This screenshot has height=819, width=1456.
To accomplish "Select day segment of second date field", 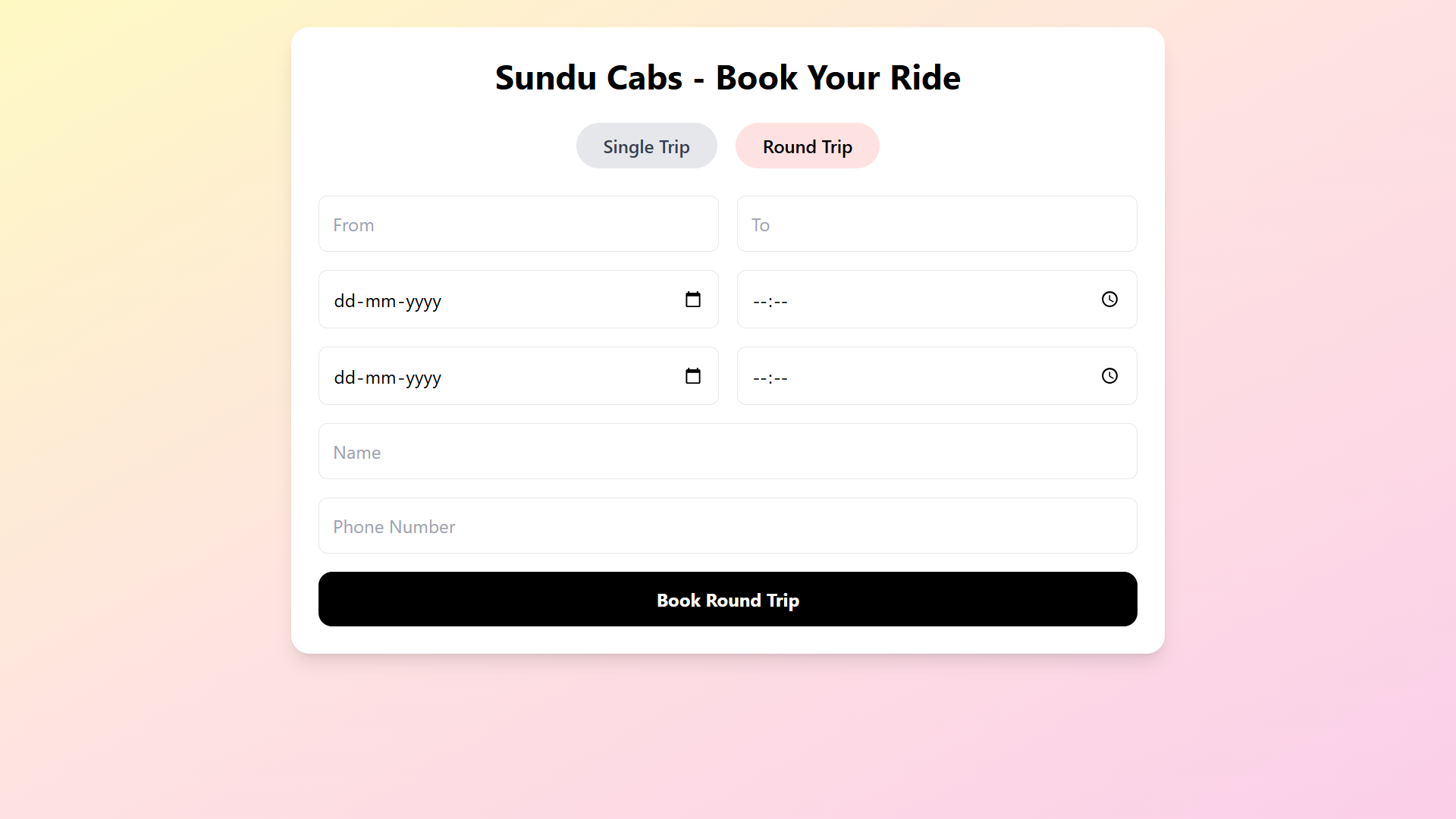I will coord(344,378).
